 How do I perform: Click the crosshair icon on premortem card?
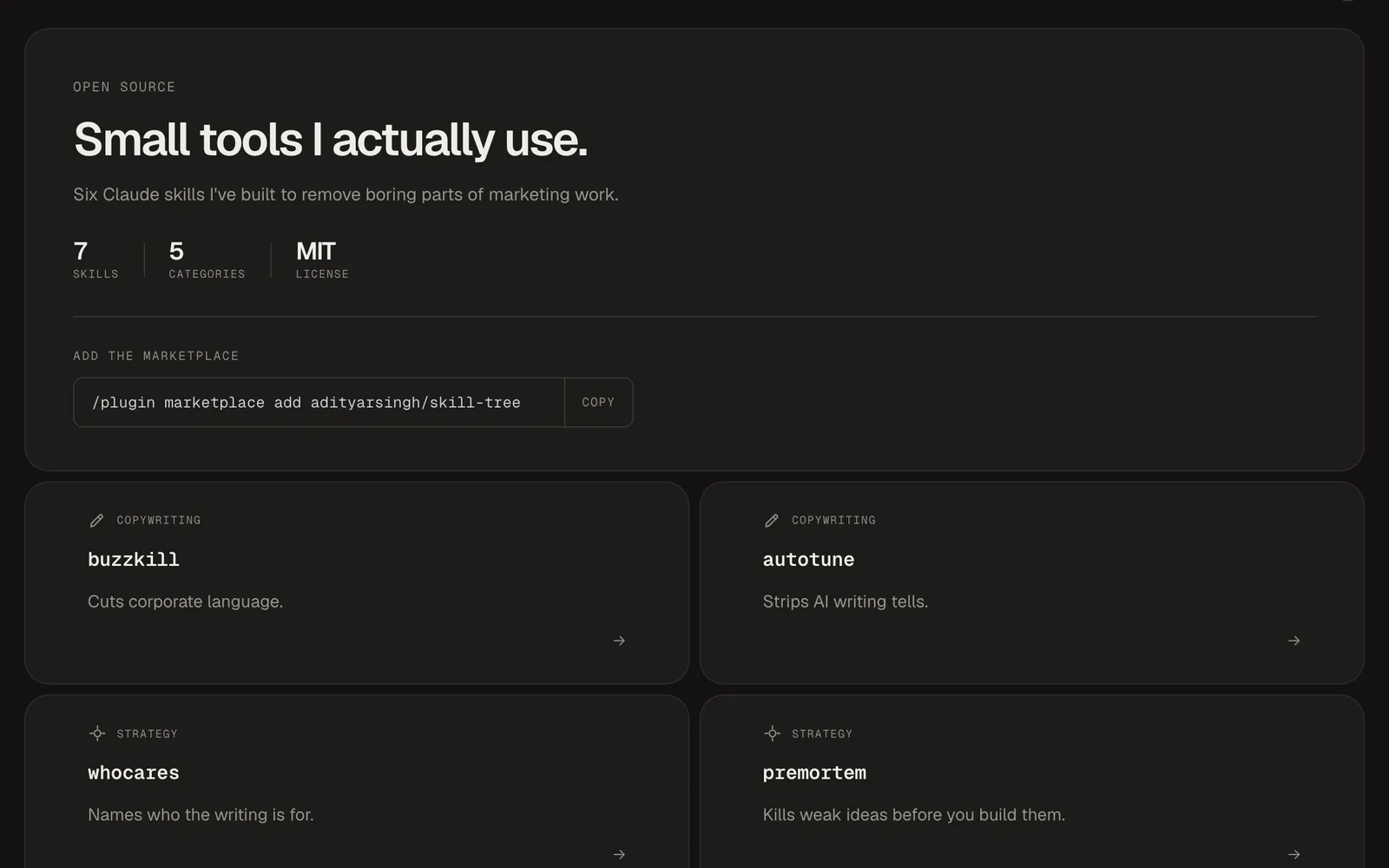[x=773, y=733]
